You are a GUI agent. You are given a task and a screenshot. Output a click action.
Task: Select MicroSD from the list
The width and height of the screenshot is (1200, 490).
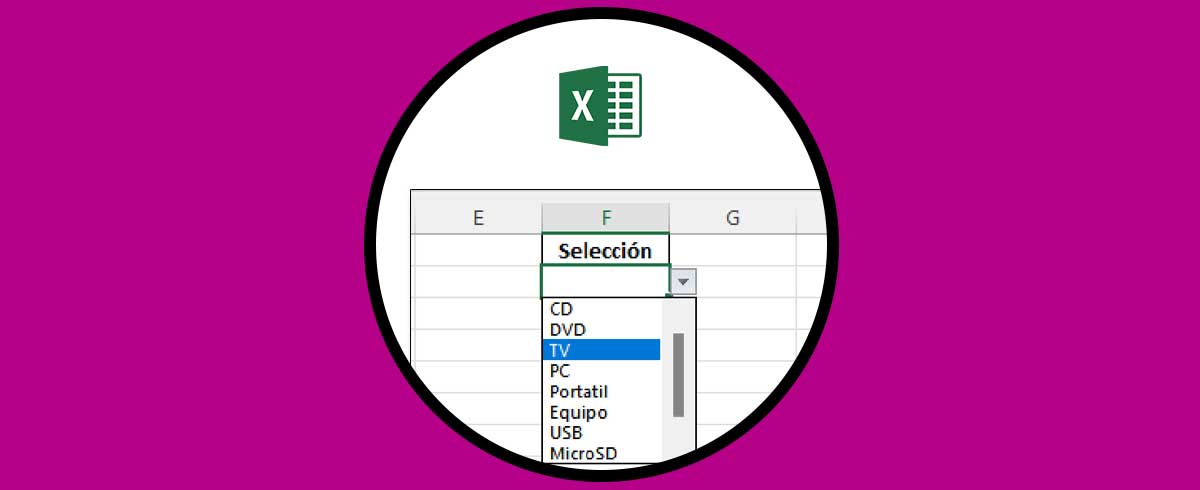[x=601, y=453]
